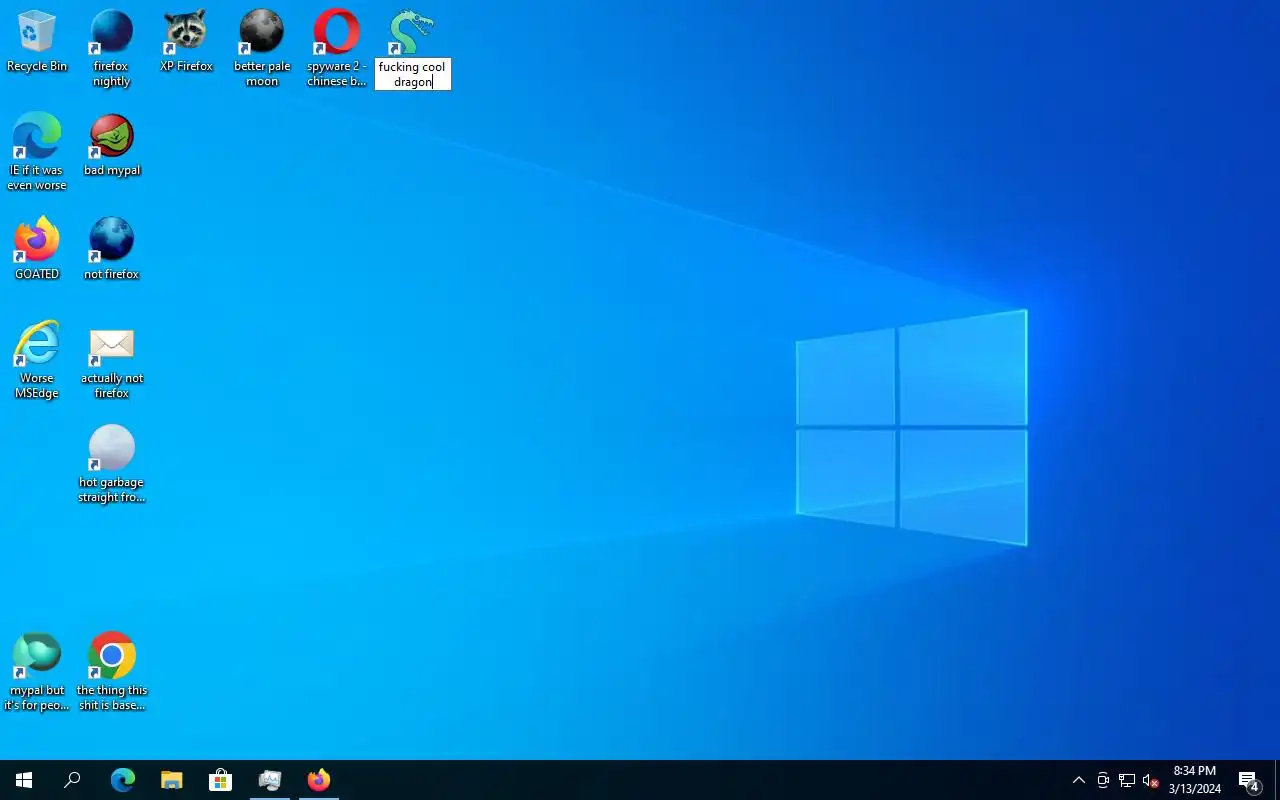Click the Show desktop sliver at the far edge of the taskbar
The width and height of the screenshot is (1280, 800).
[x=1277, y=780]
